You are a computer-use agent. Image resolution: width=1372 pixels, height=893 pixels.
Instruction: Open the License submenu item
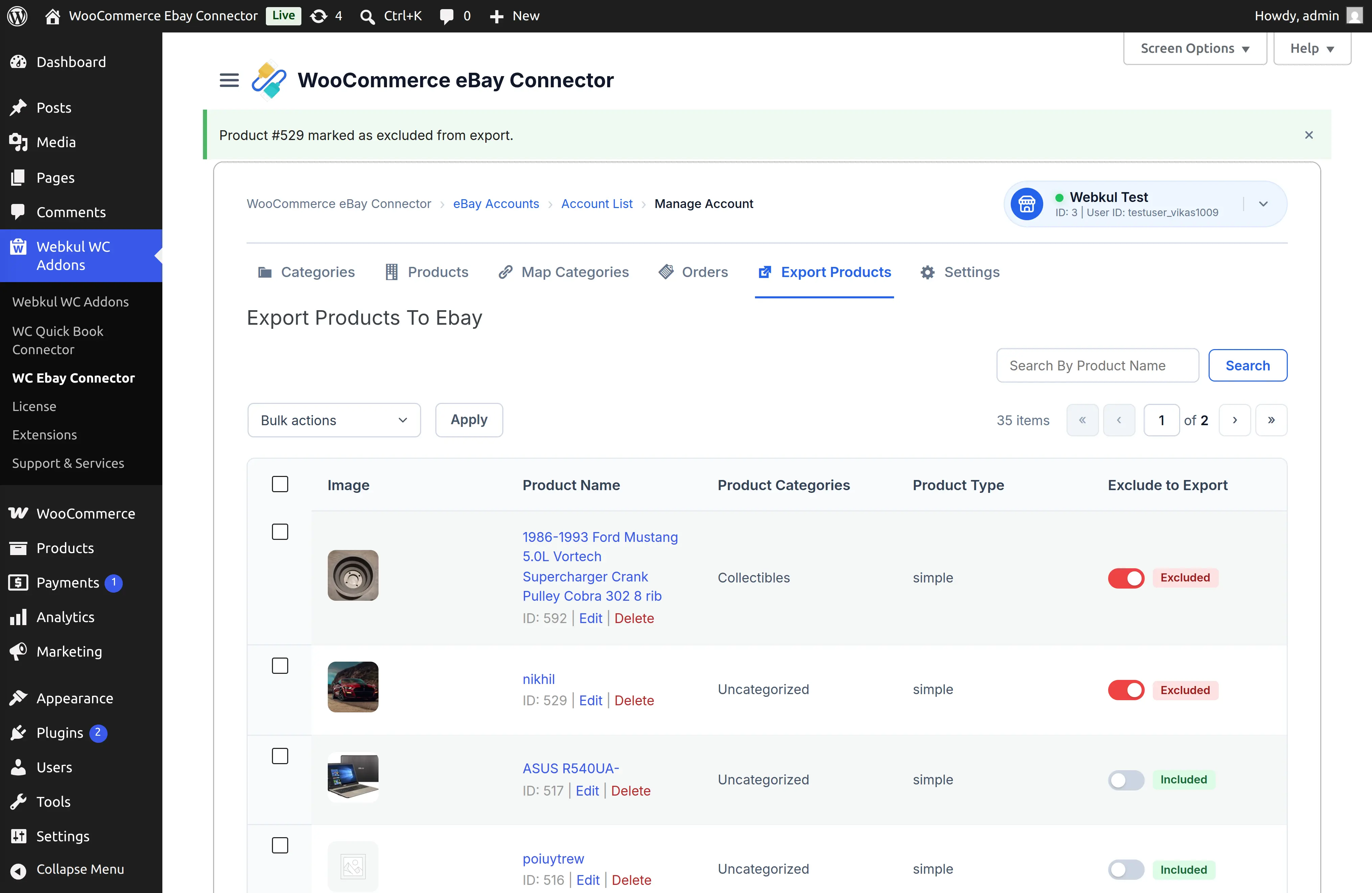pyautogui.click(x=34, y=407)
